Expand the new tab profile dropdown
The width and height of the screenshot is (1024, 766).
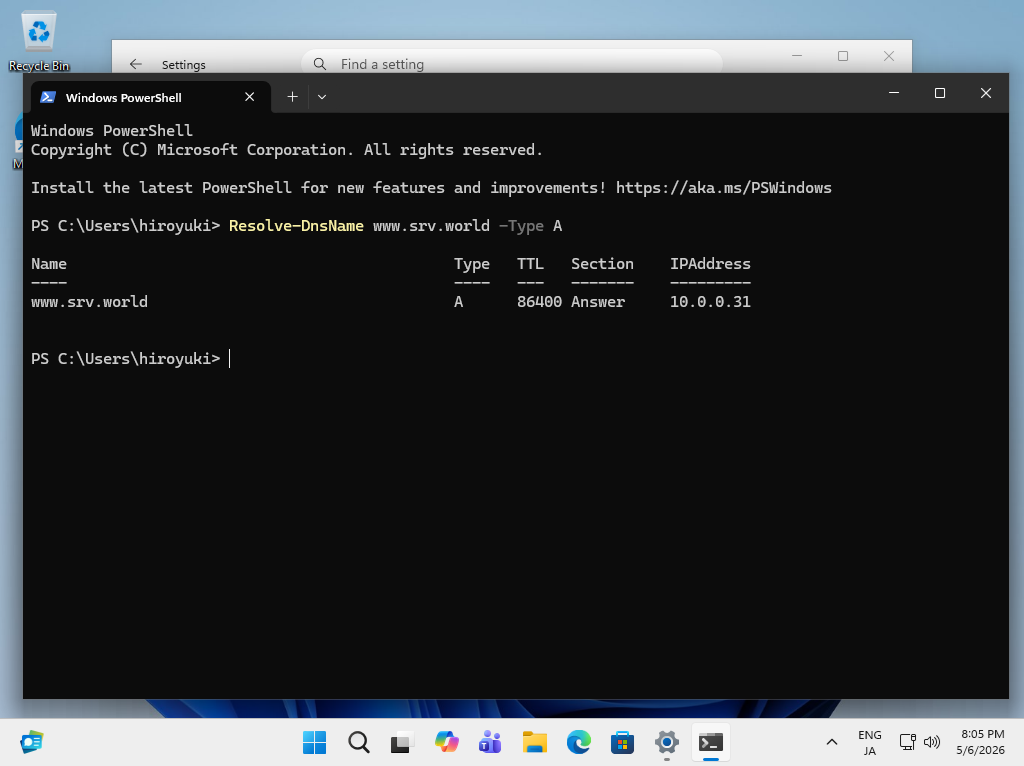pos(322,97)
